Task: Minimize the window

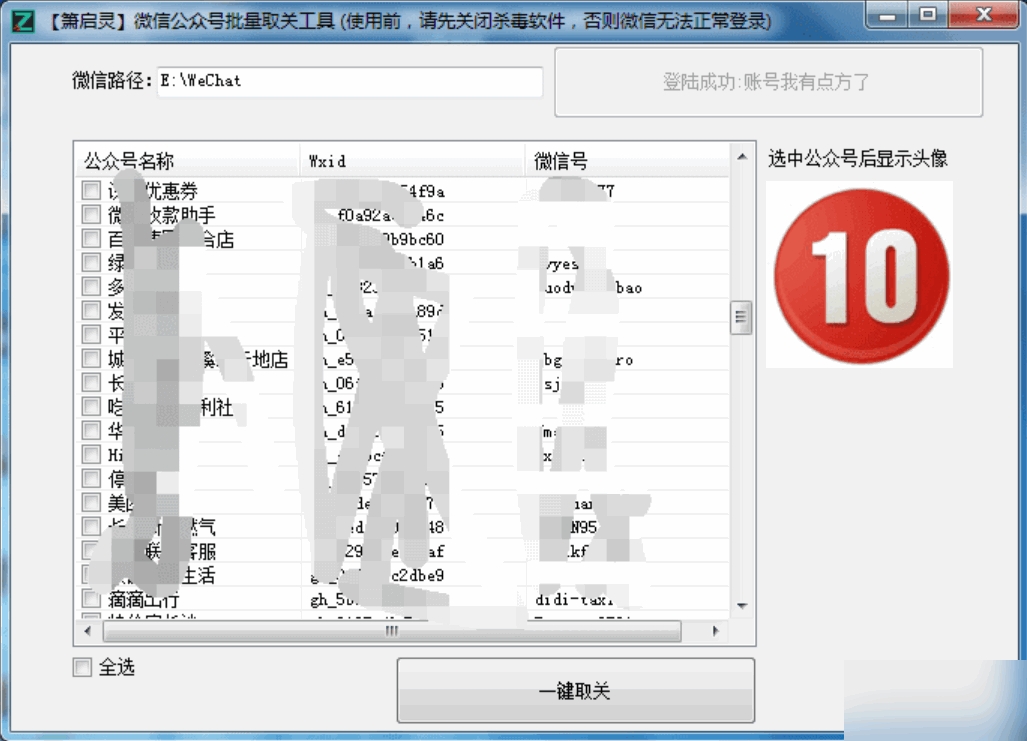Action: click(x=887, y=15)
